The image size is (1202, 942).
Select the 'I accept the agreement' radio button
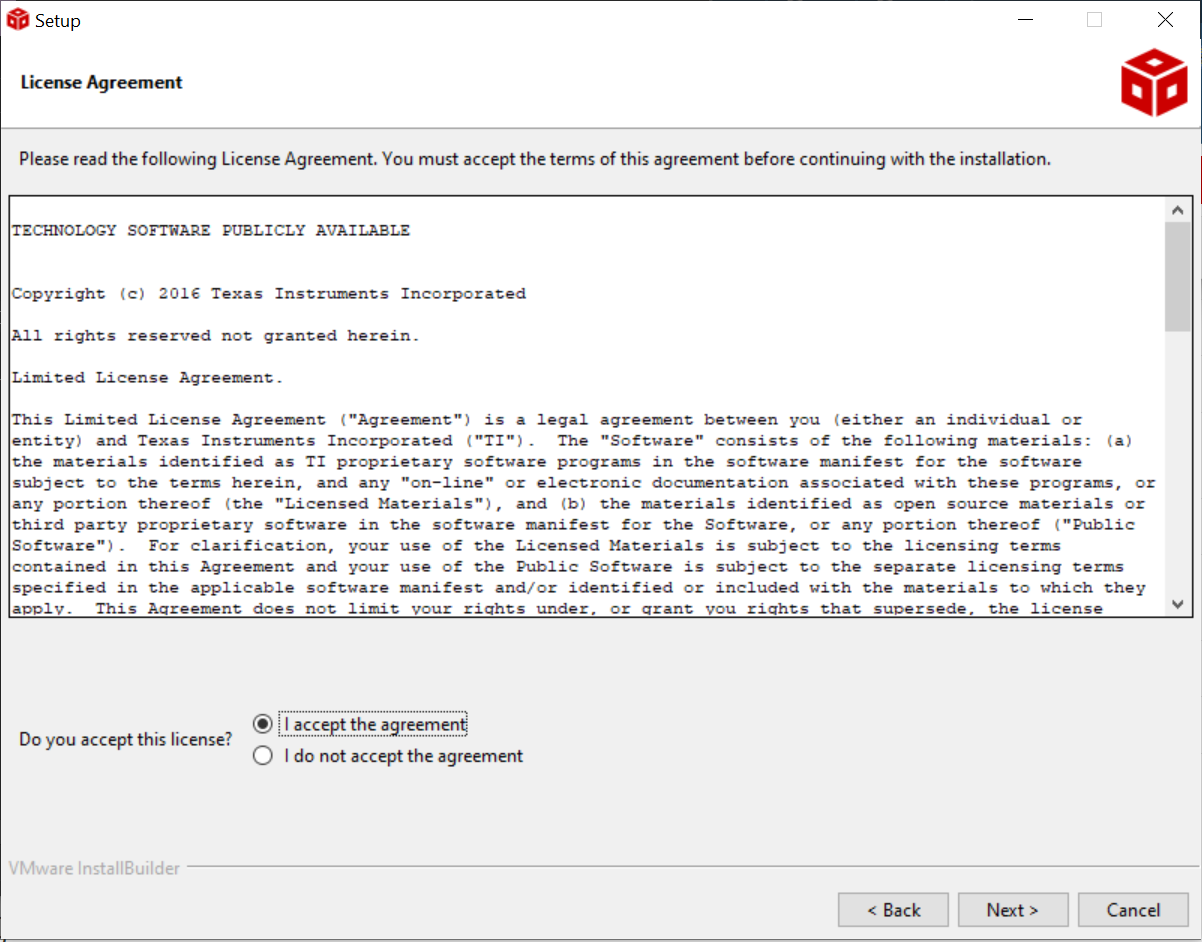(262, 723)
